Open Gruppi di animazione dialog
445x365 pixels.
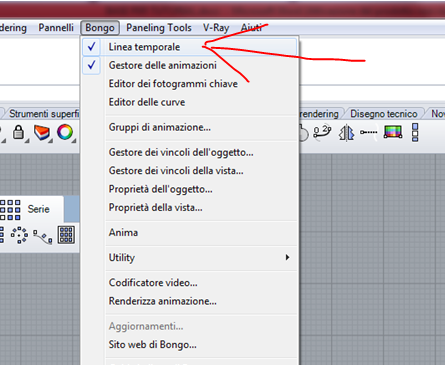[189, 127]
